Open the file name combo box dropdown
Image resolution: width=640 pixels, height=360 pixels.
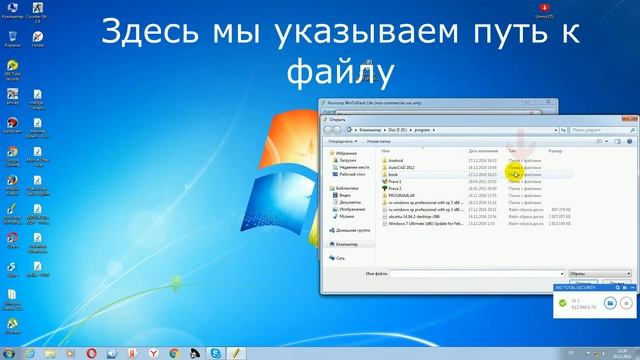[562, 273]
